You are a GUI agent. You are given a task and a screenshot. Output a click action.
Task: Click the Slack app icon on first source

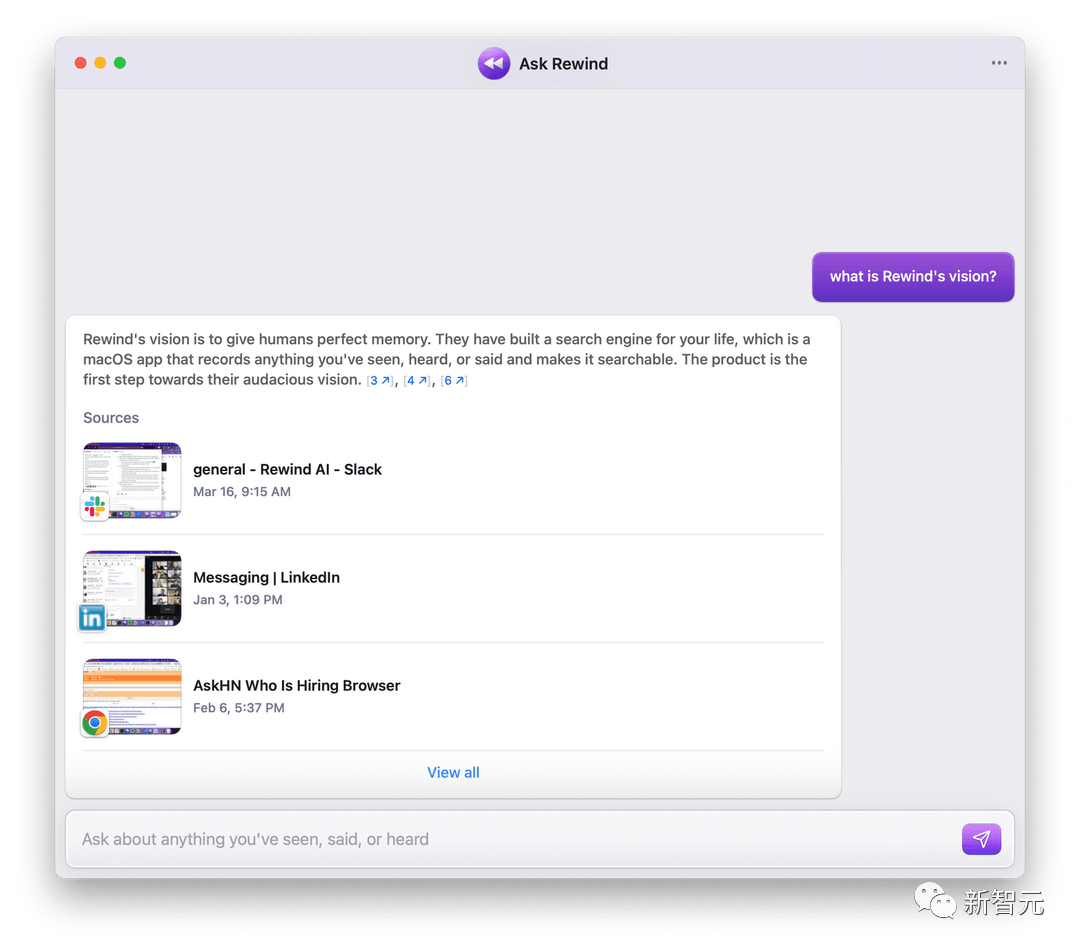(x=95, y=507)
